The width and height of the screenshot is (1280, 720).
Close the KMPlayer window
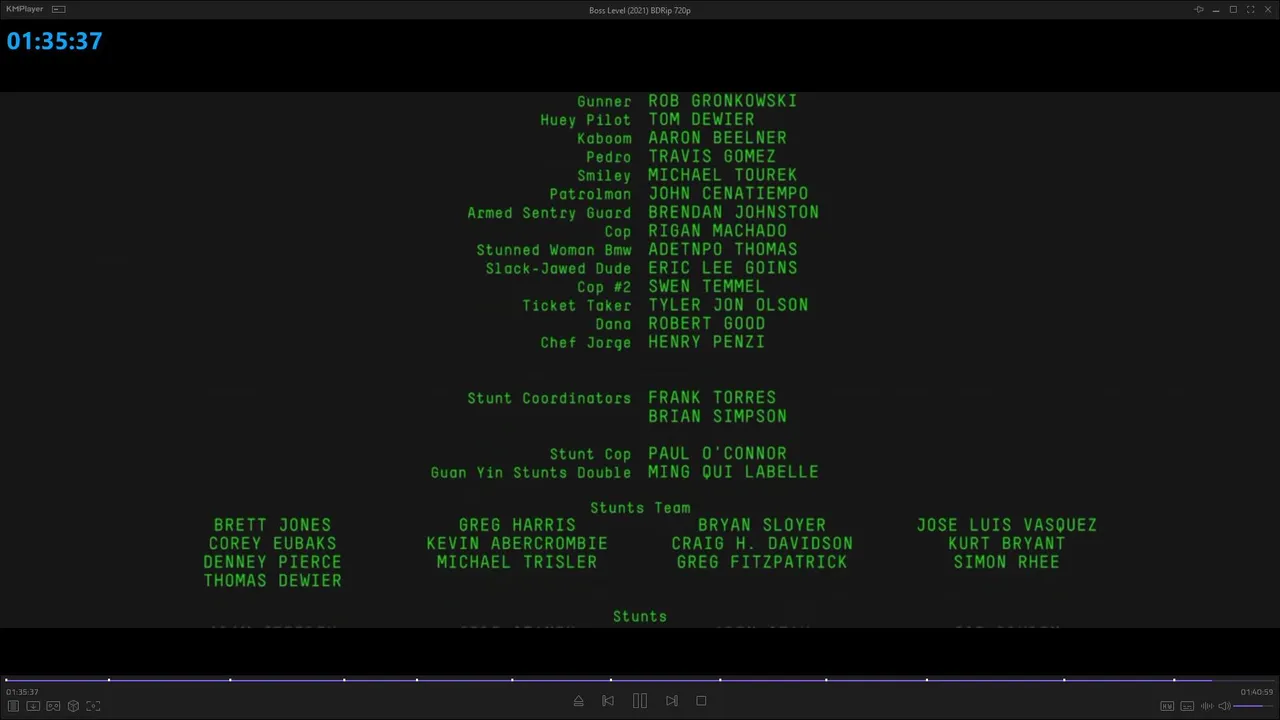[1268, 10]
